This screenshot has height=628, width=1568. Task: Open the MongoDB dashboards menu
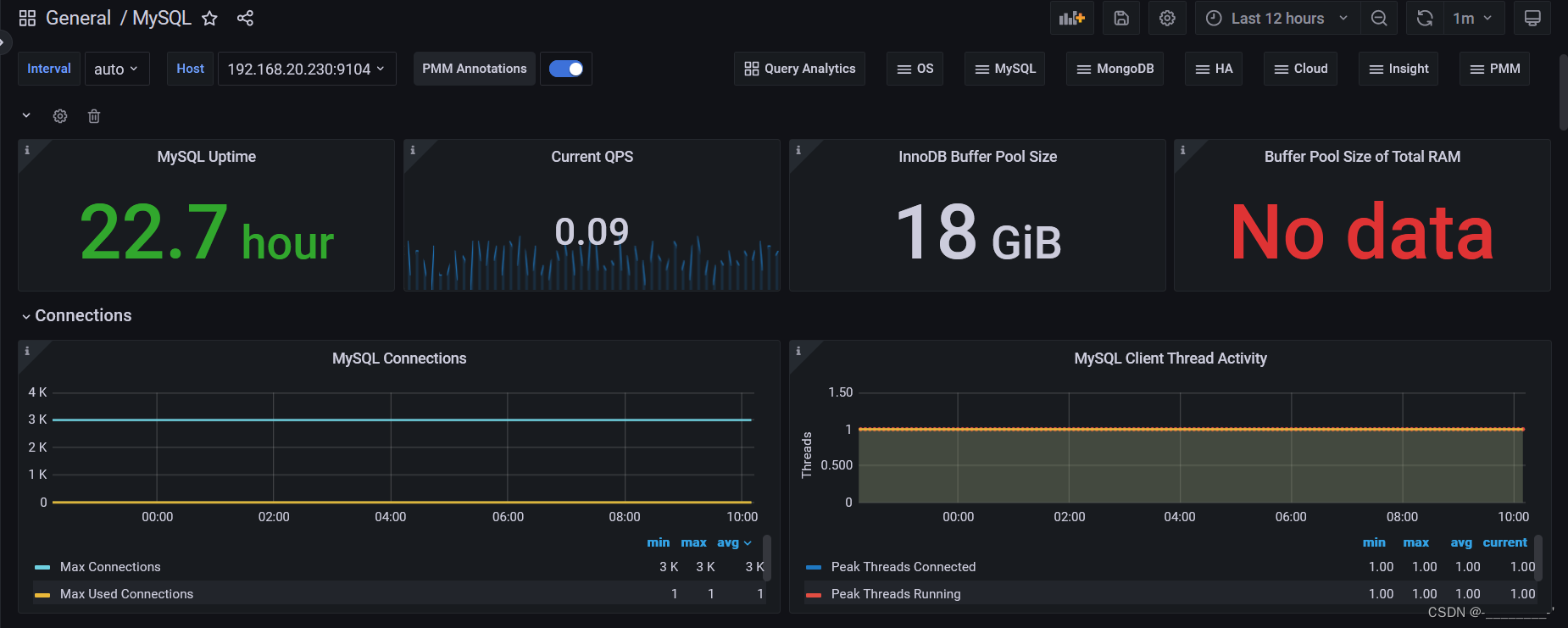pyautogui.click(x=1115, y=69)
